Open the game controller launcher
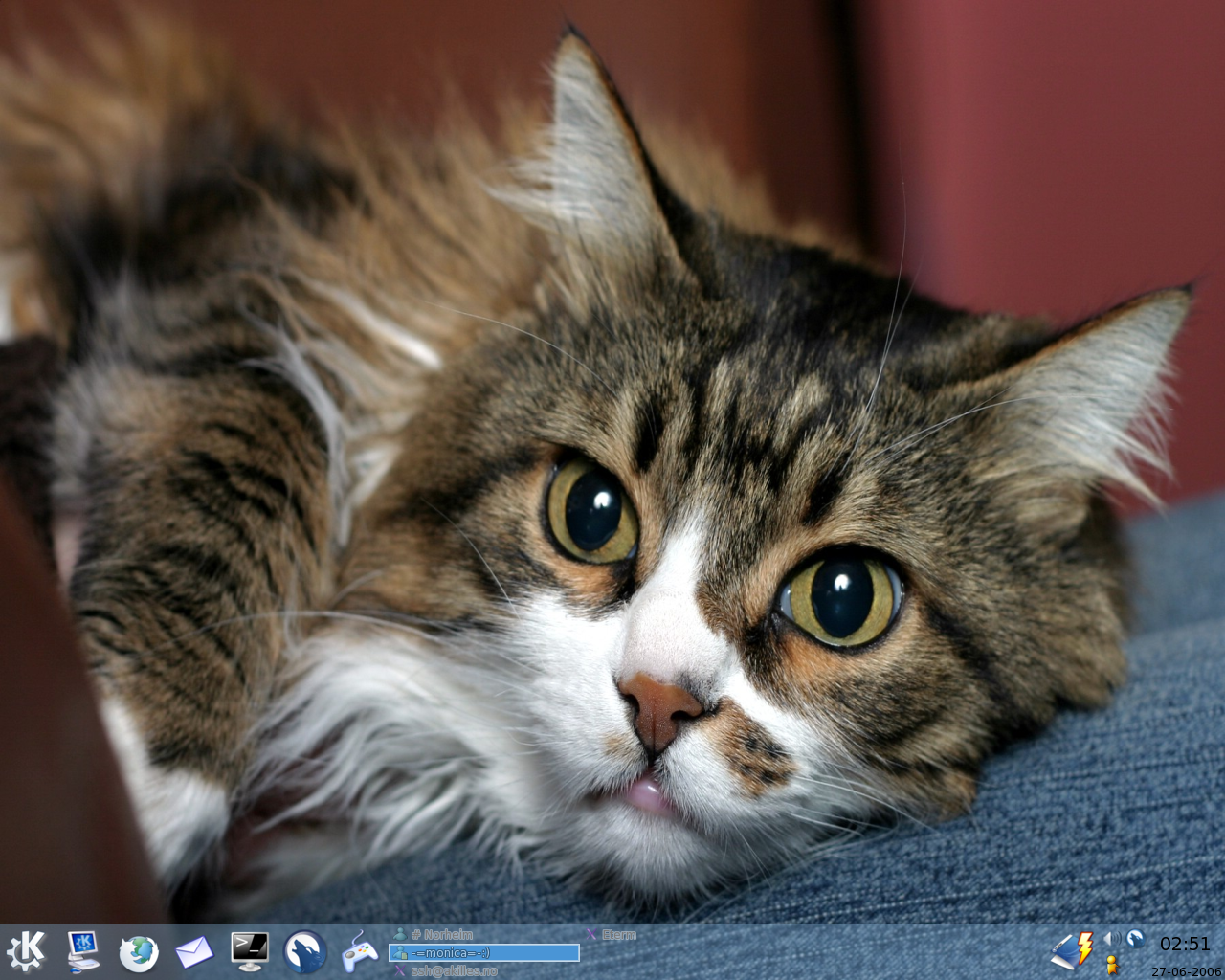The height and width of the screenshot is (980, 1225). 360,952
